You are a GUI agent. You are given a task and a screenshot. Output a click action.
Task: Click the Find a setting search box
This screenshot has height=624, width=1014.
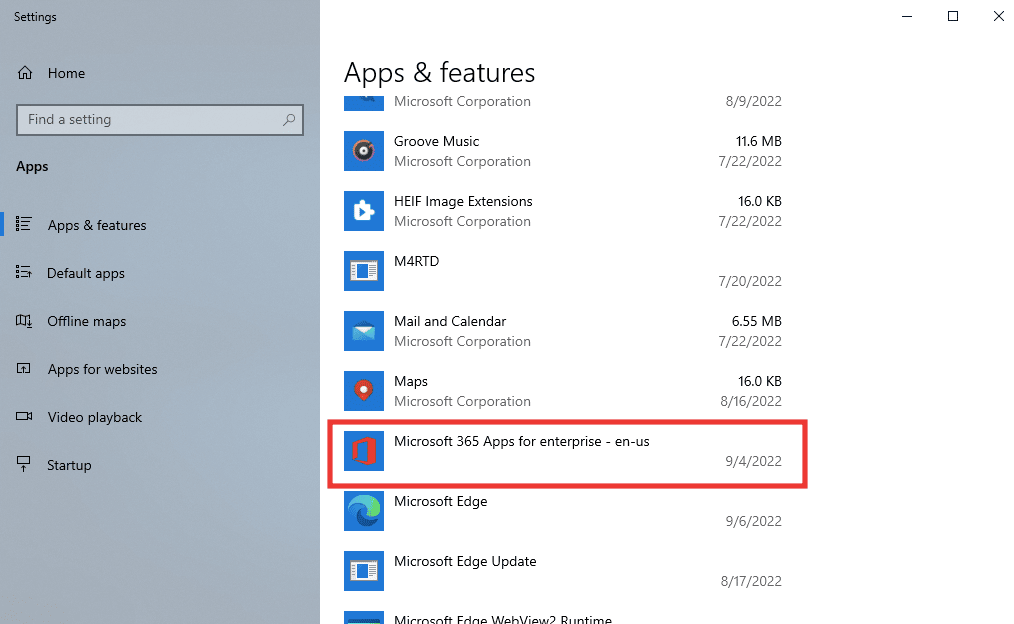(160, 119)
